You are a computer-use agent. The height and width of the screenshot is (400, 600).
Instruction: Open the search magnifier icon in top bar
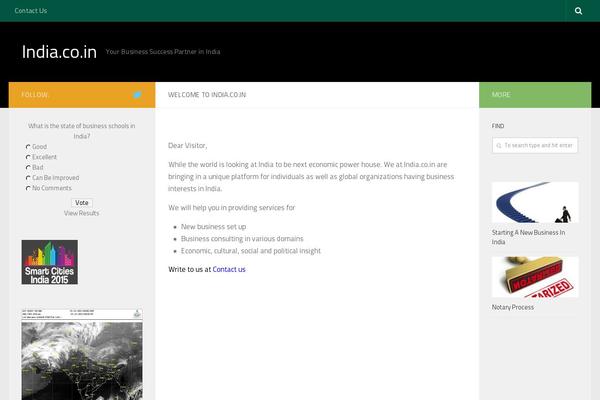coord(579,11)
